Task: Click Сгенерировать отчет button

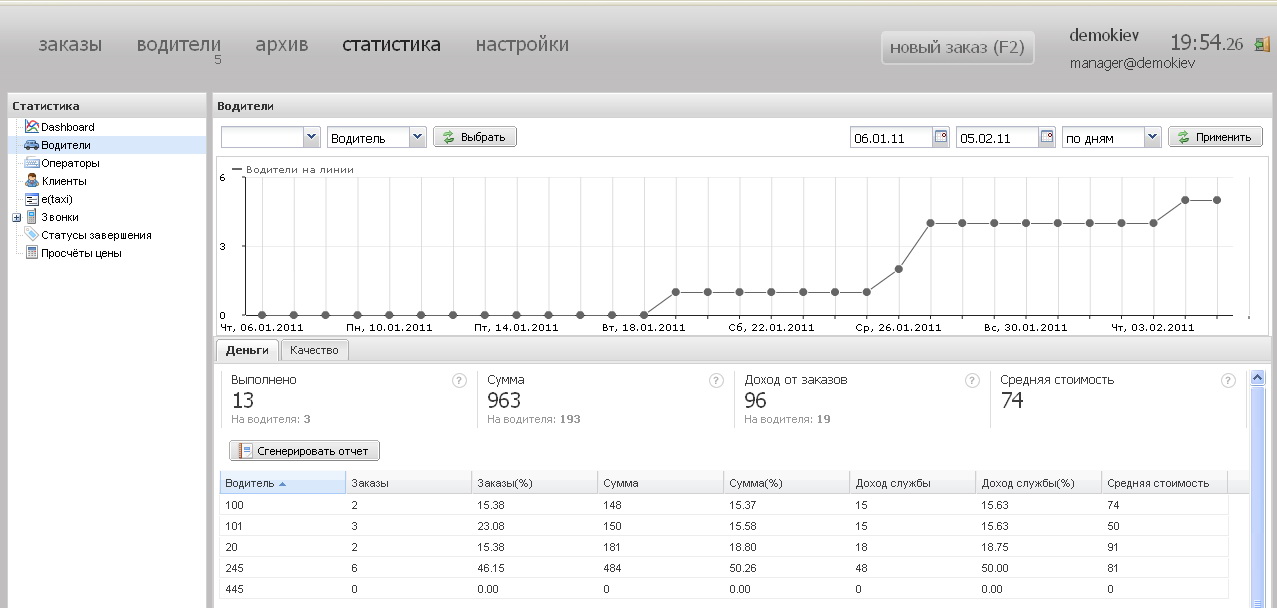Action: tap(304, 451)
